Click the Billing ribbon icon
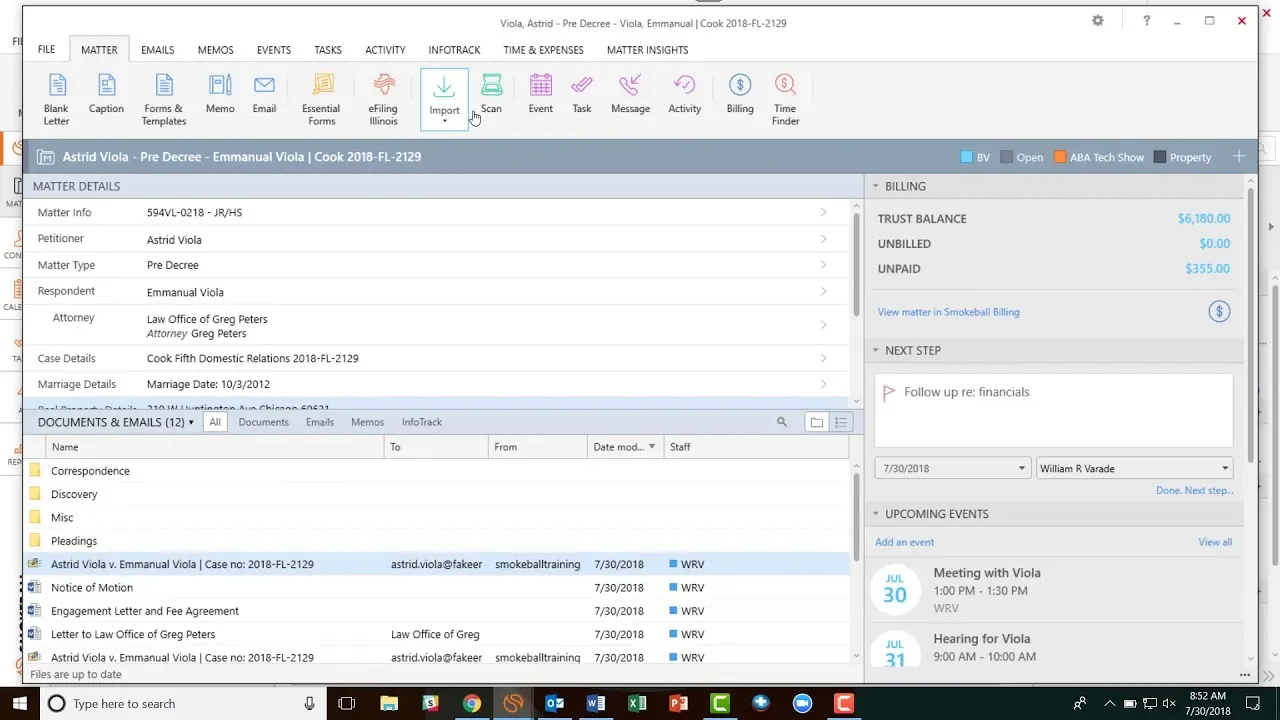Viewport: 1280px width, 720px height. coord(740,95)
